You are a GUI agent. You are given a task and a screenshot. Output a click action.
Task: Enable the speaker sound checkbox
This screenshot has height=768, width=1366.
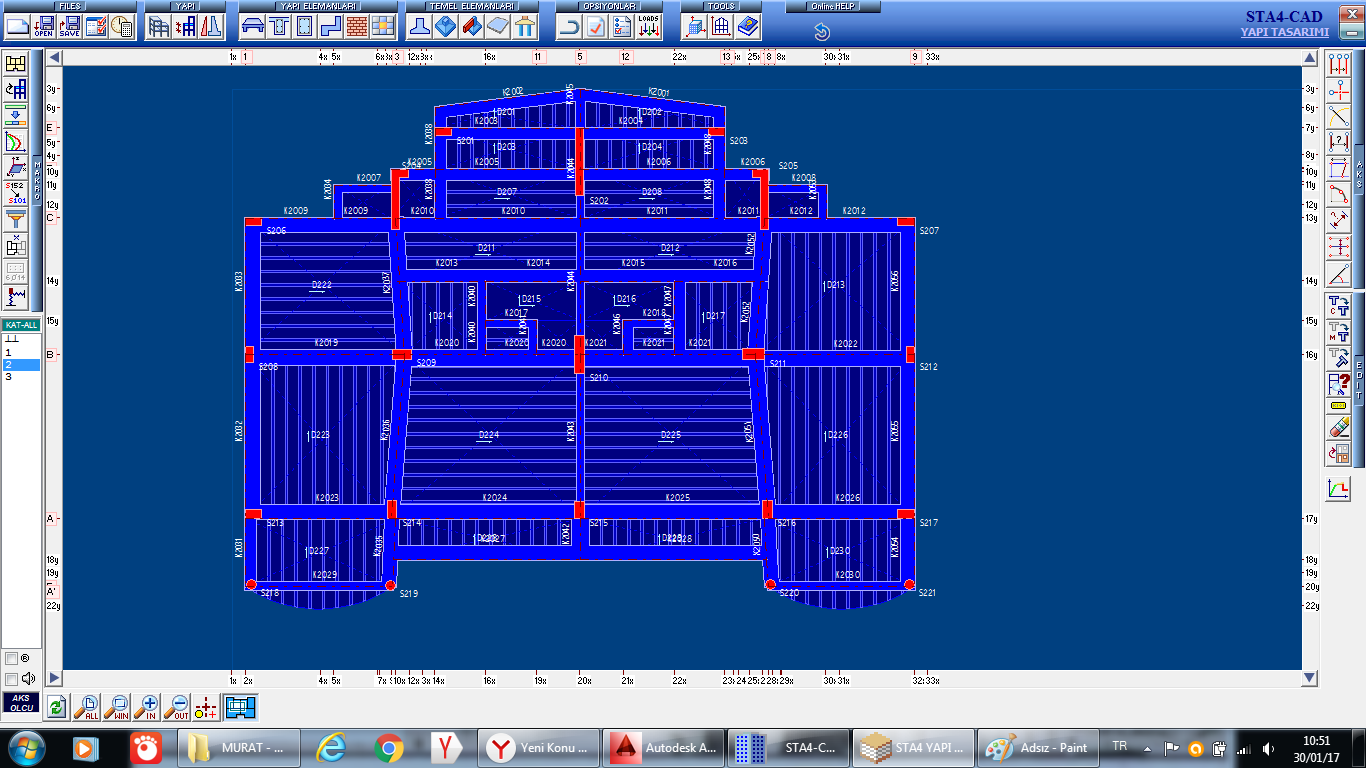pyautogui.click(x=11, y=679)
